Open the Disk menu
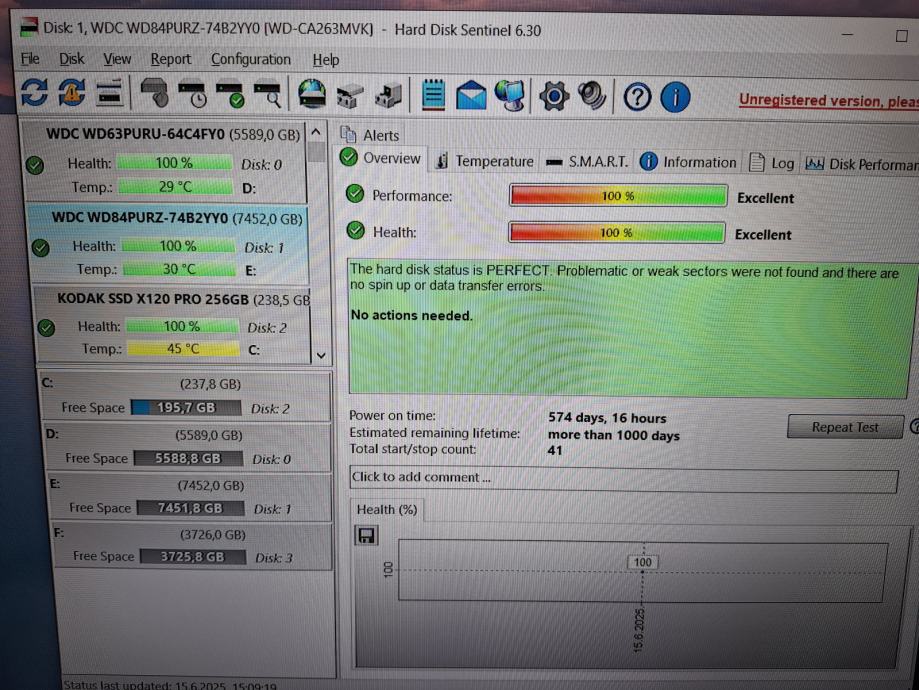 (72, 59)
